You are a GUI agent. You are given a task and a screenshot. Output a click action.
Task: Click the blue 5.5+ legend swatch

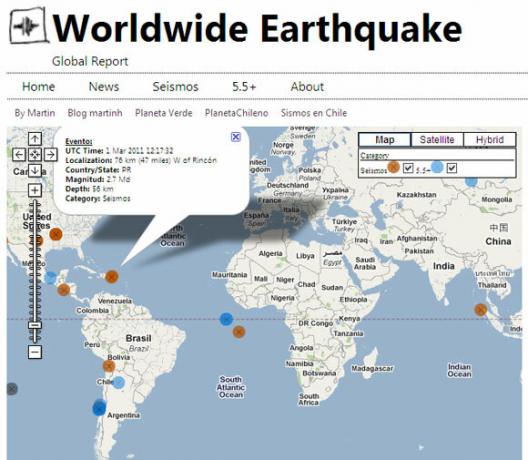click(437, 167)
